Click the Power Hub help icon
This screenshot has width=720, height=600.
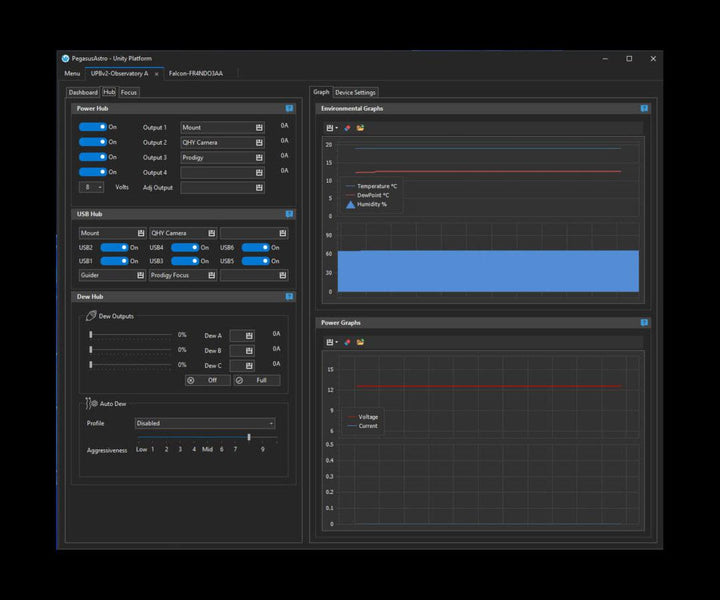coord(289,108)
